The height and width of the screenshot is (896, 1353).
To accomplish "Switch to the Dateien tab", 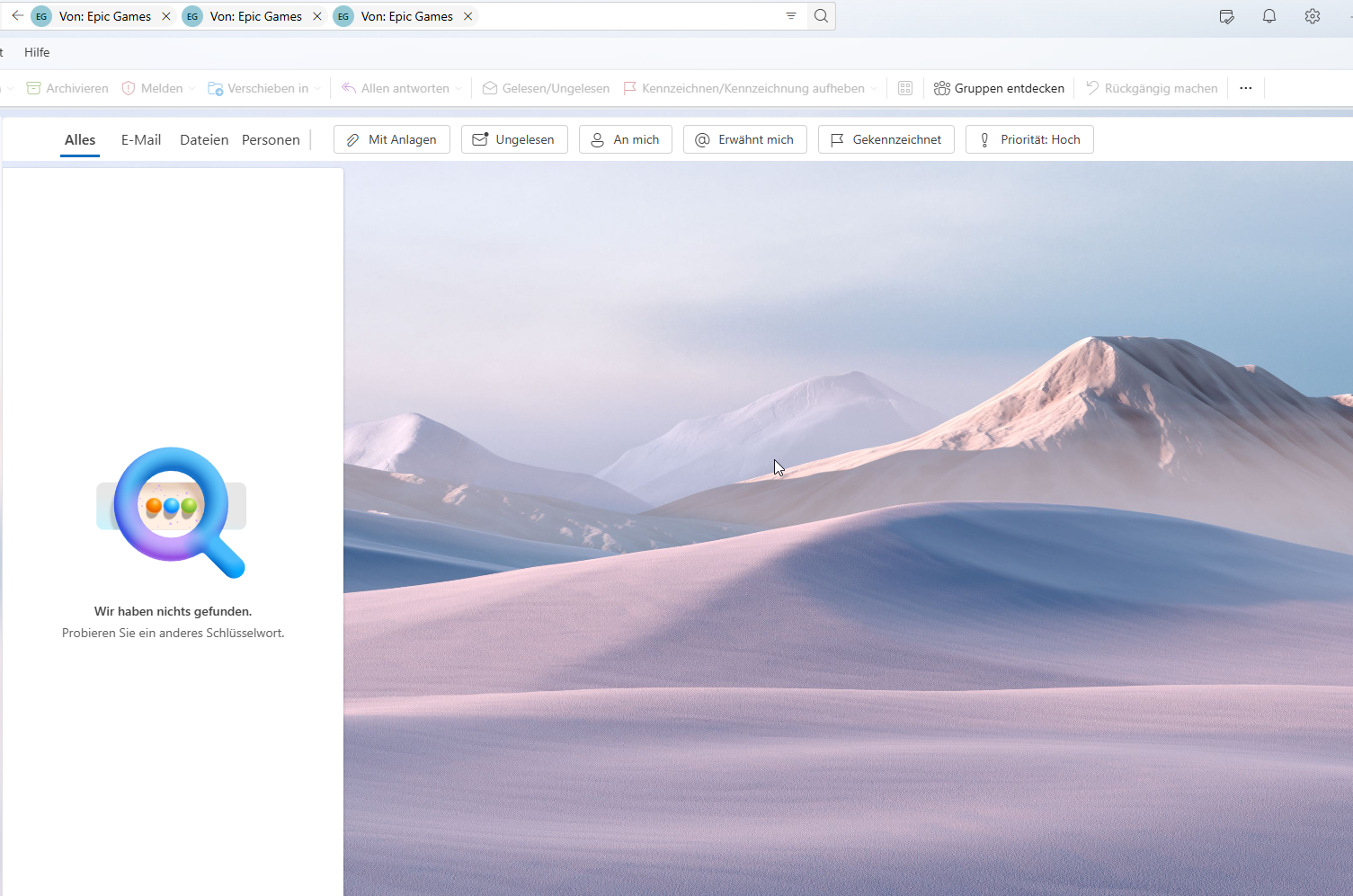I will click(204, 139).
